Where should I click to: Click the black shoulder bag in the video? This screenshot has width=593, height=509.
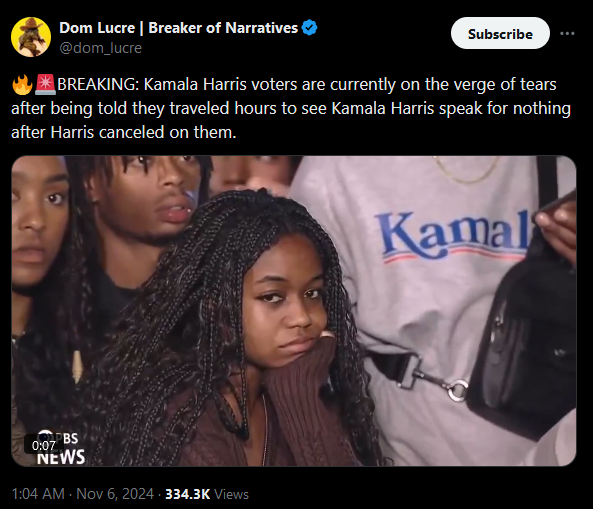pyautogui.click(x=526, y=333)
